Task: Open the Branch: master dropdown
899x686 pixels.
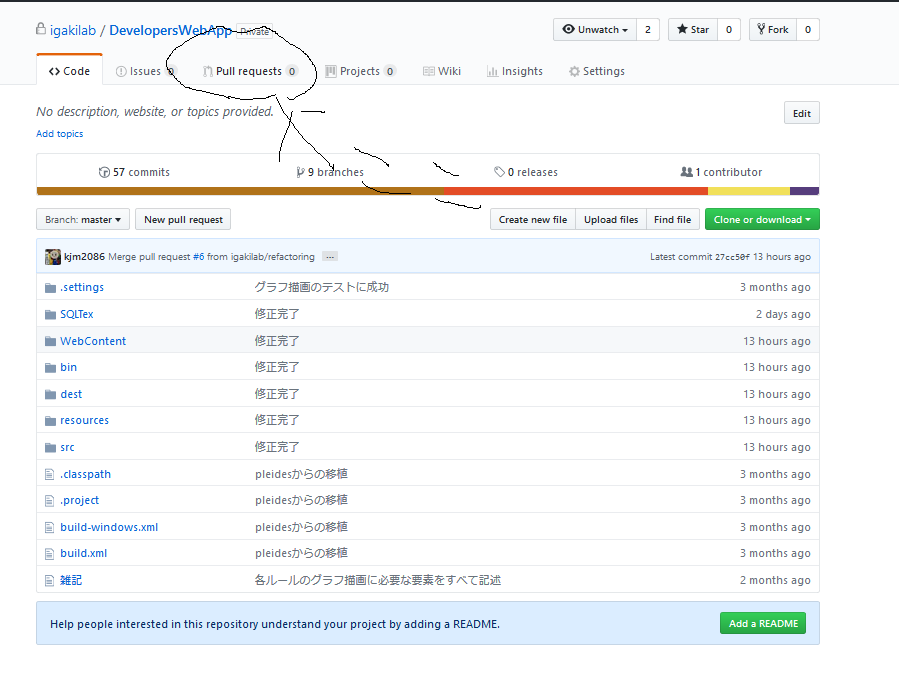Action: pos(83,220)
